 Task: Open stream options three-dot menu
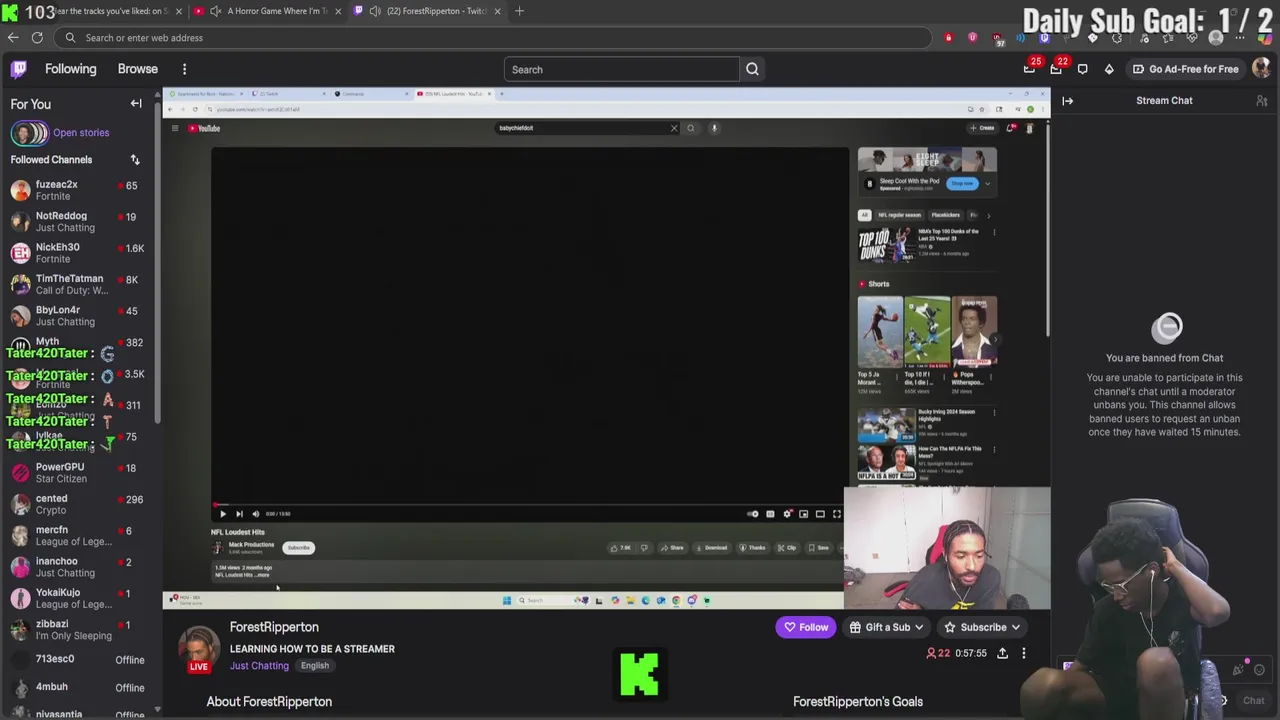coord(1023,653)
